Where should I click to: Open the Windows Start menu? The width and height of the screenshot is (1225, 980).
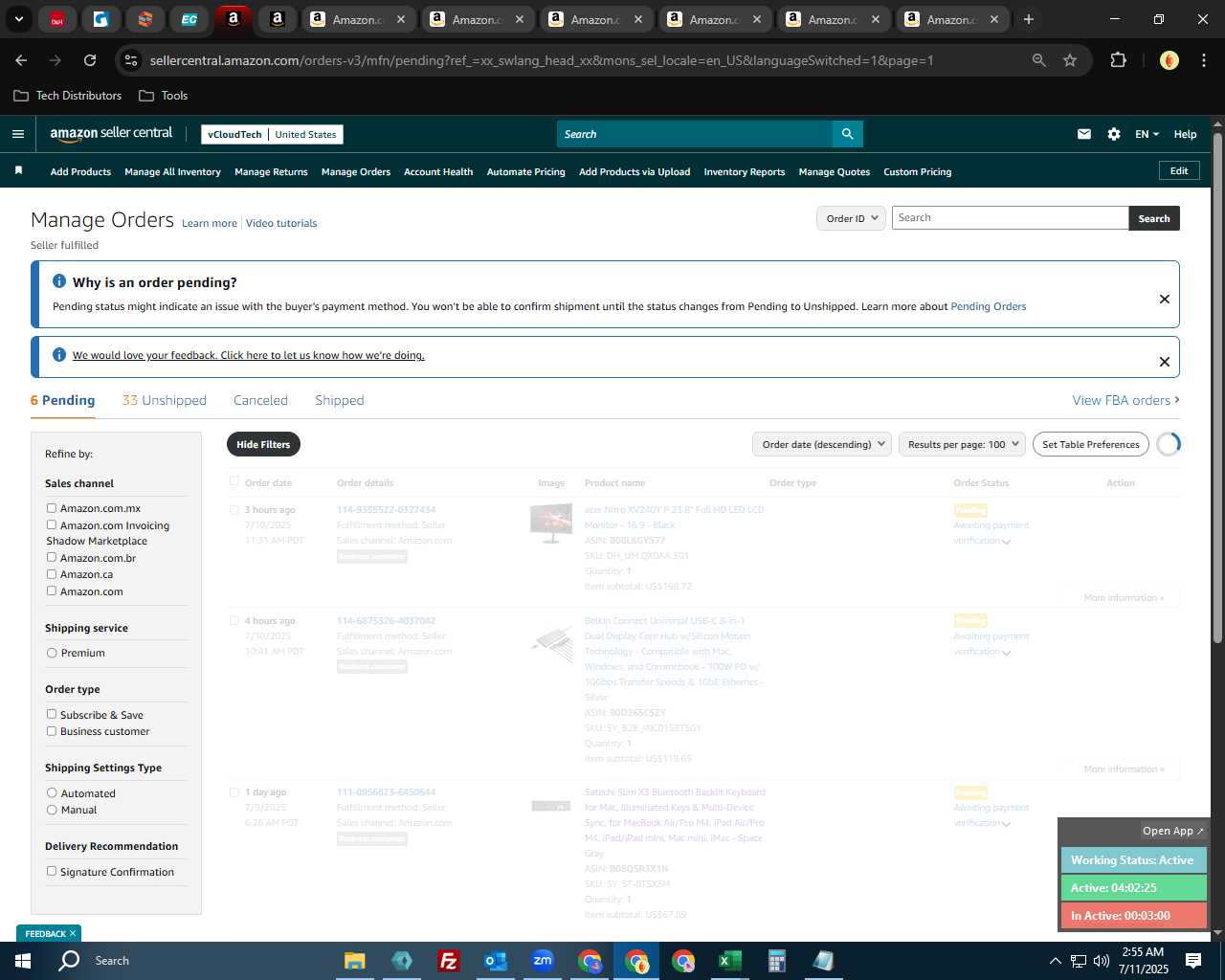pyautogui.click(x=23, y=960)
